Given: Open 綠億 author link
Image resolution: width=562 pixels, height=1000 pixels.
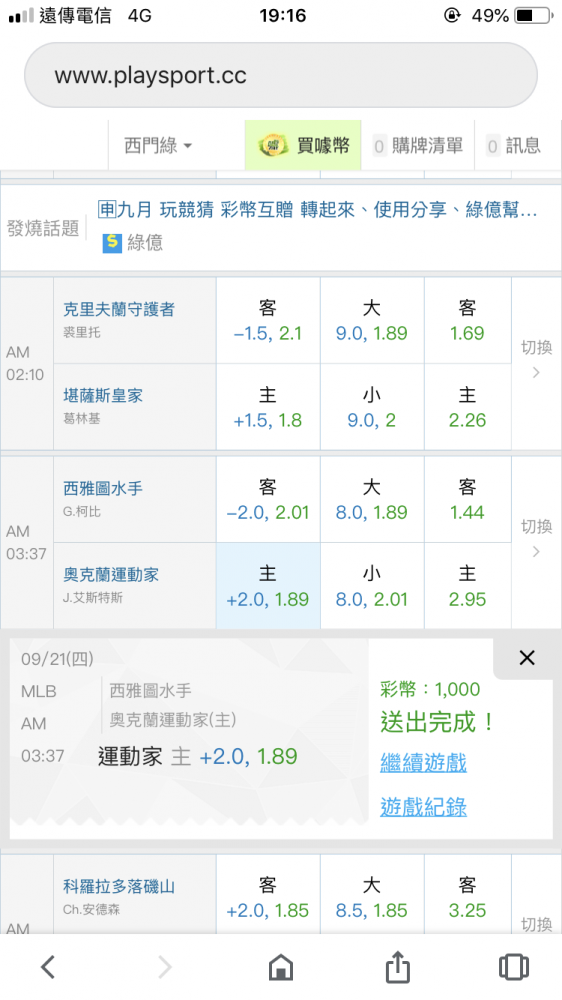Looking at the screenshot, I should 145,242.
